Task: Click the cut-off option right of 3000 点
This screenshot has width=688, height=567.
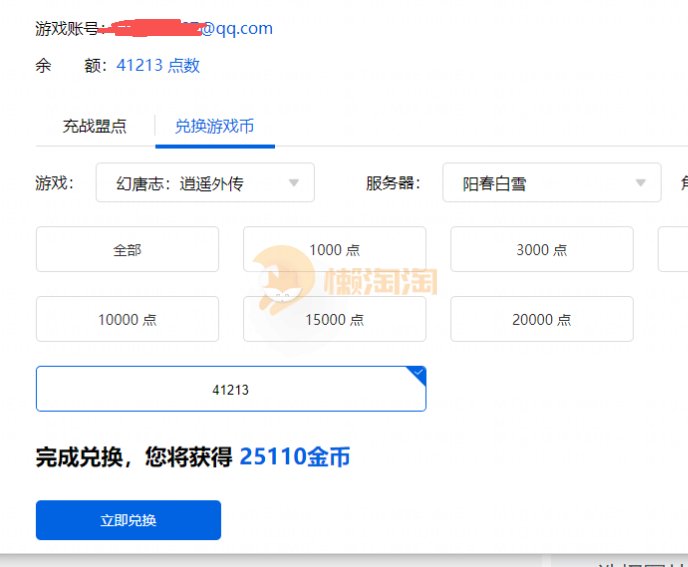Action: 674,249
